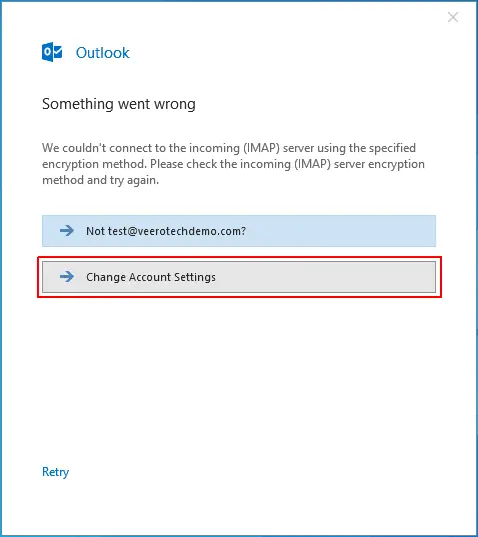Click the blank right side of the "Not test@" bar

[x=341, y=231]
